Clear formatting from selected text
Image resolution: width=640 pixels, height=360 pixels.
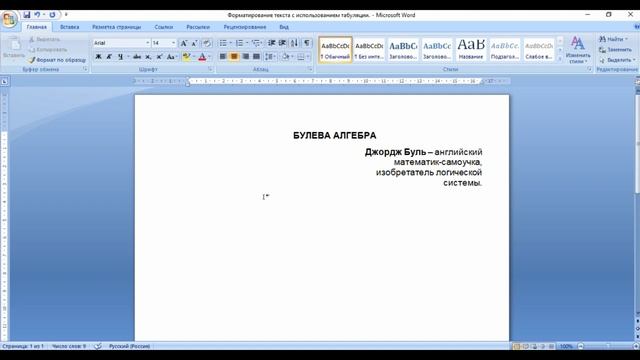(x=207, y=43)
